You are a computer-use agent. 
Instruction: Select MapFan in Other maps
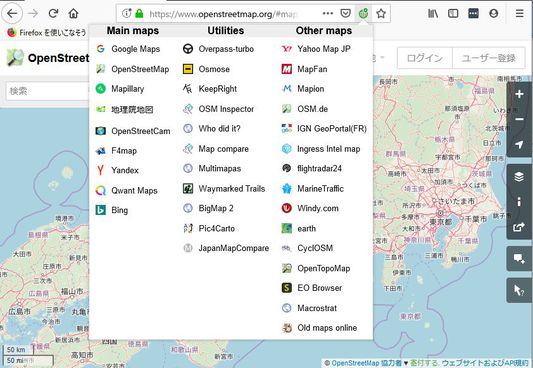304,69
